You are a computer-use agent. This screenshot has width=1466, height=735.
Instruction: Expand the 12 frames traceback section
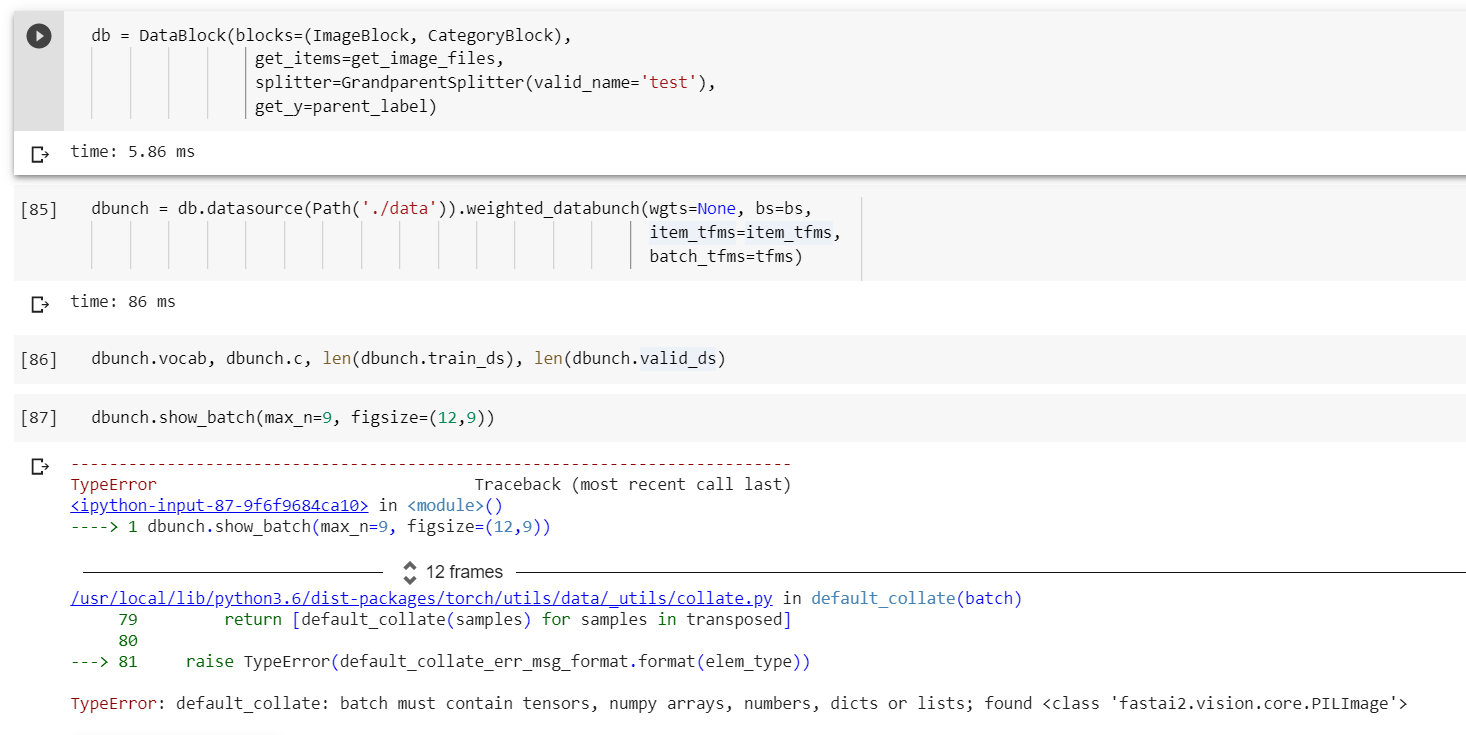pos(464,572)
